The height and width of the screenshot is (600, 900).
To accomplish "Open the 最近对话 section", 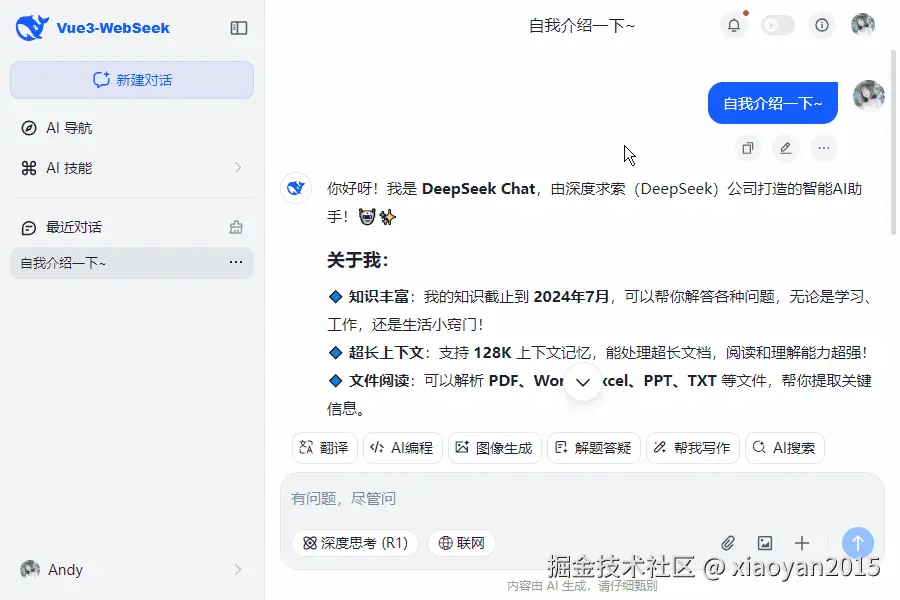I will (73, 227).
